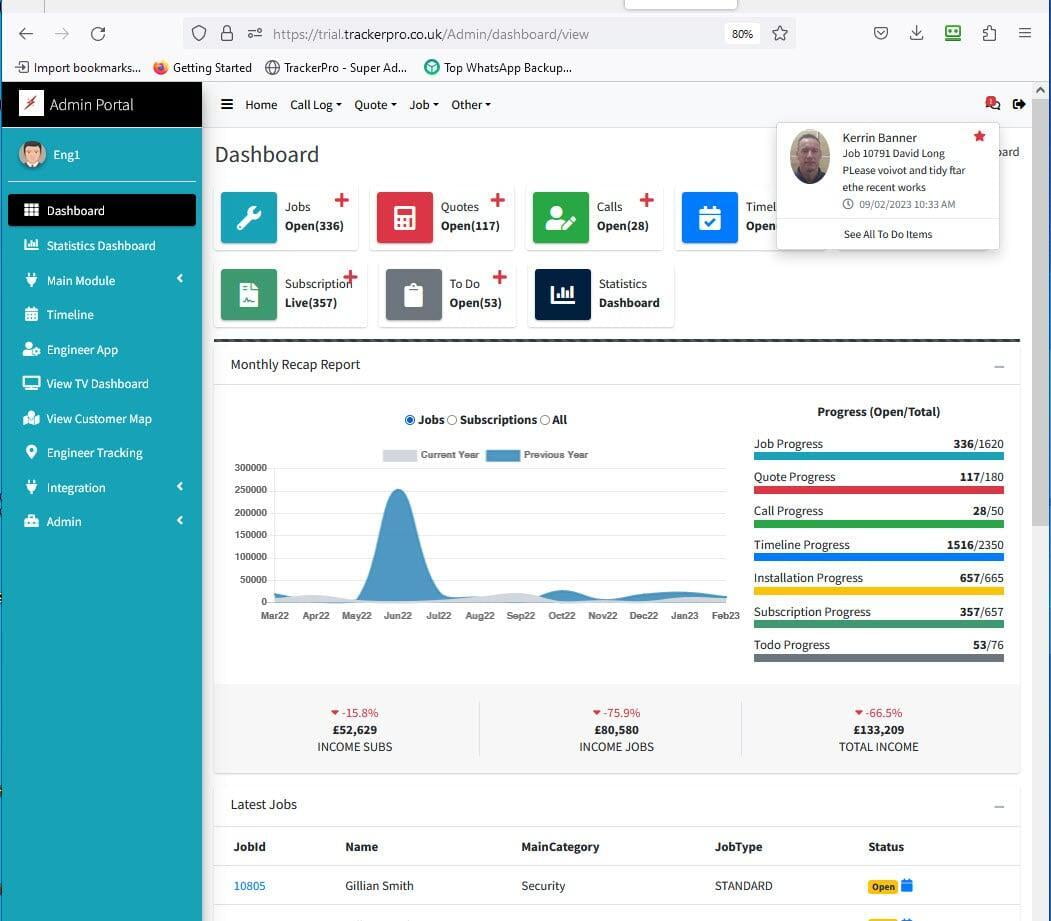Click the Jobs wrench icon tile
1051x921 pixels.
click(x=249, y=217)
